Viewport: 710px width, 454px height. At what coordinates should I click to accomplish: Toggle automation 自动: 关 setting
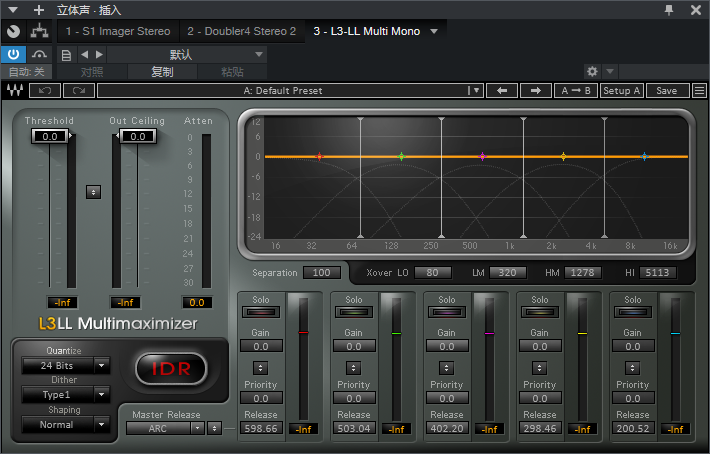27,72
